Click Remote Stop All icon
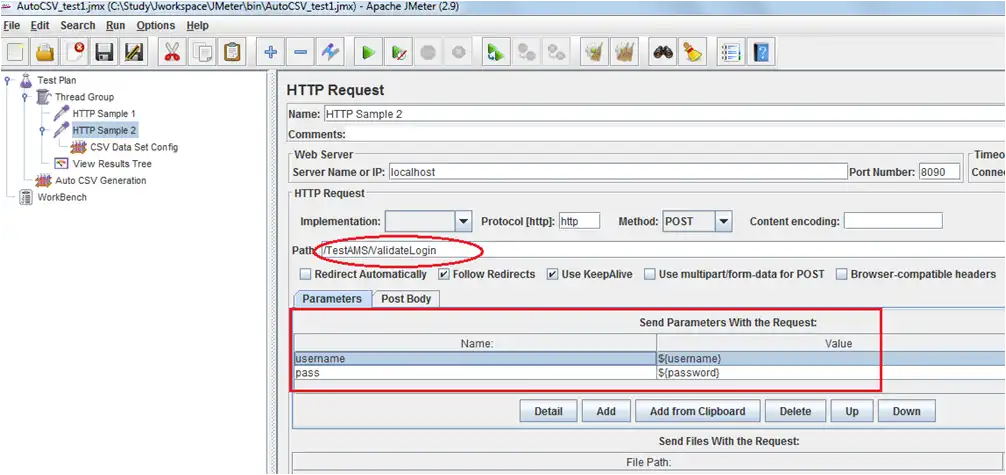 (526, 52)
